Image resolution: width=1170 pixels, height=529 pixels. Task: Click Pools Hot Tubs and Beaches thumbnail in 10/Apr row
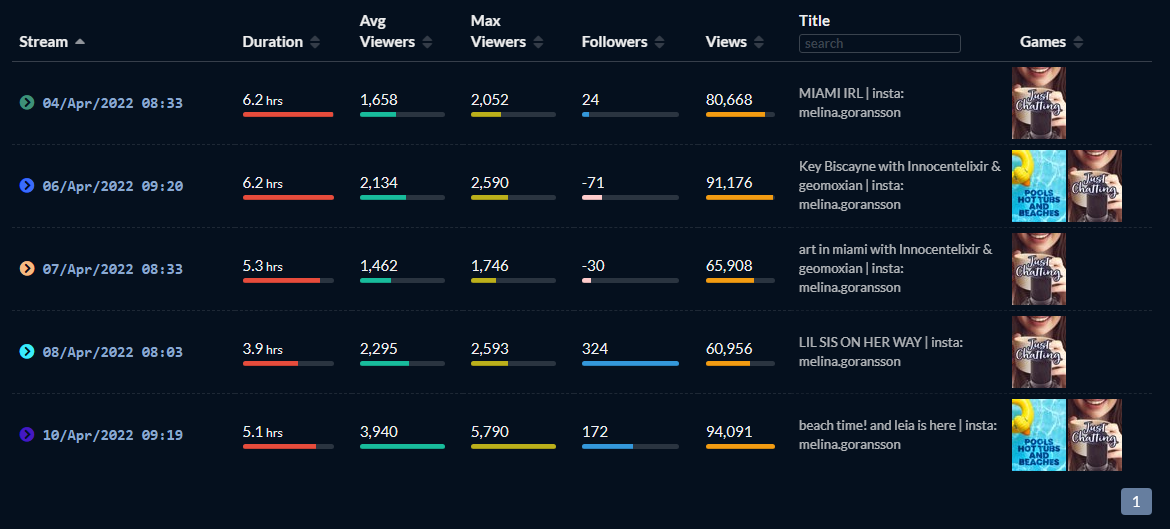tap(1039, 434)
